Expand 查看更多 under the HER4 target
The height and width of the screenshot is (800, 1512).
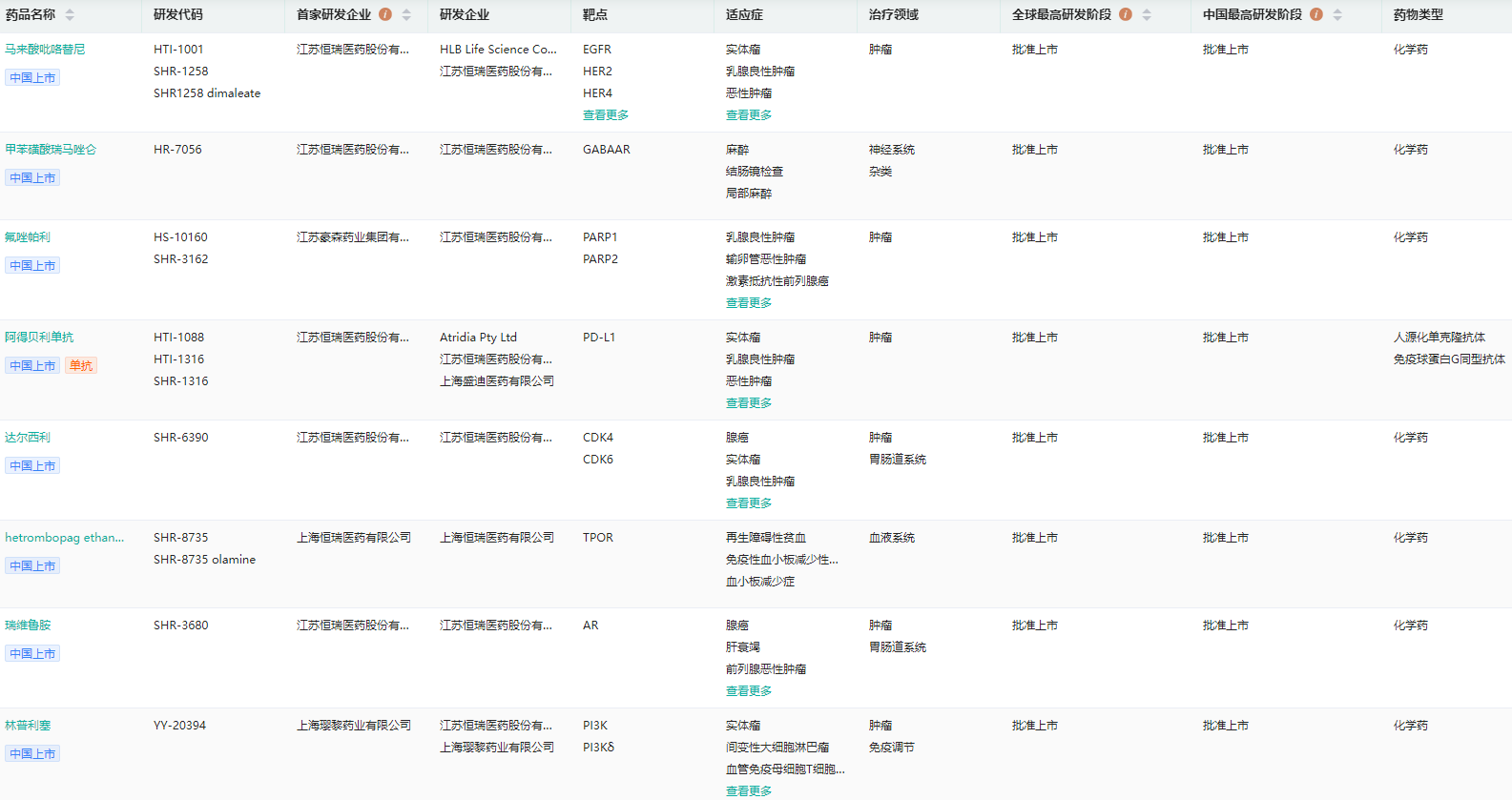[x=606, y=115]
